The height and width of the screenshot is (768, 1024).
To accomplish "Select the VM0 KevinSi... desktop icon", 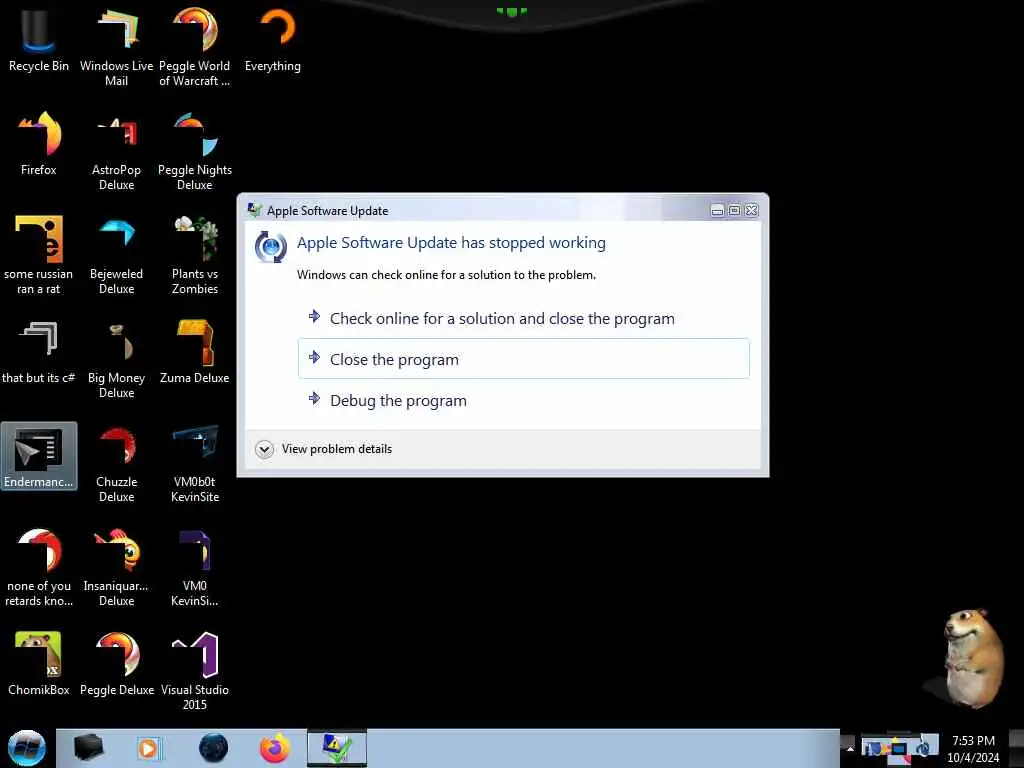I will [195, 568].
